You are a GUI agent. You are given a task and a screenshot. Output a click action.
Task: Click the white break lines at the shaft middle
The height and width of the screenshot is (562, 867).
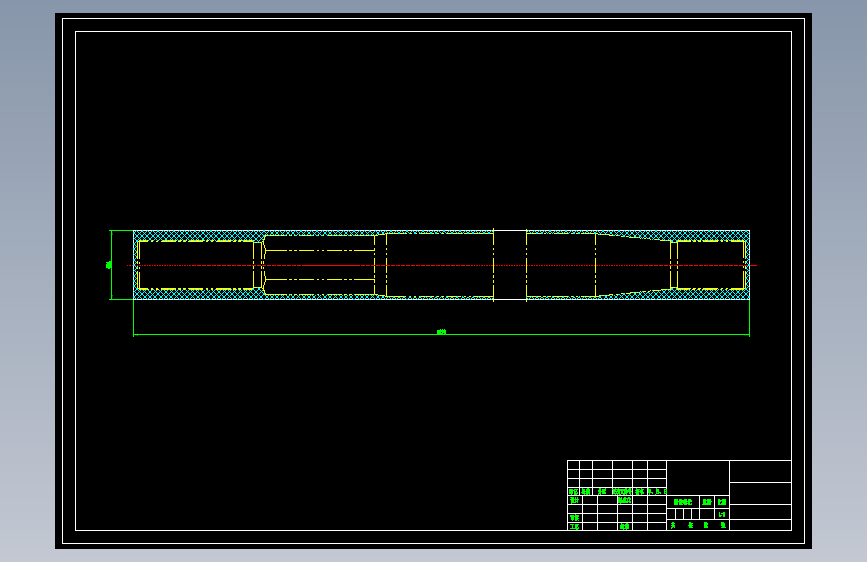[x=510, y=265]
